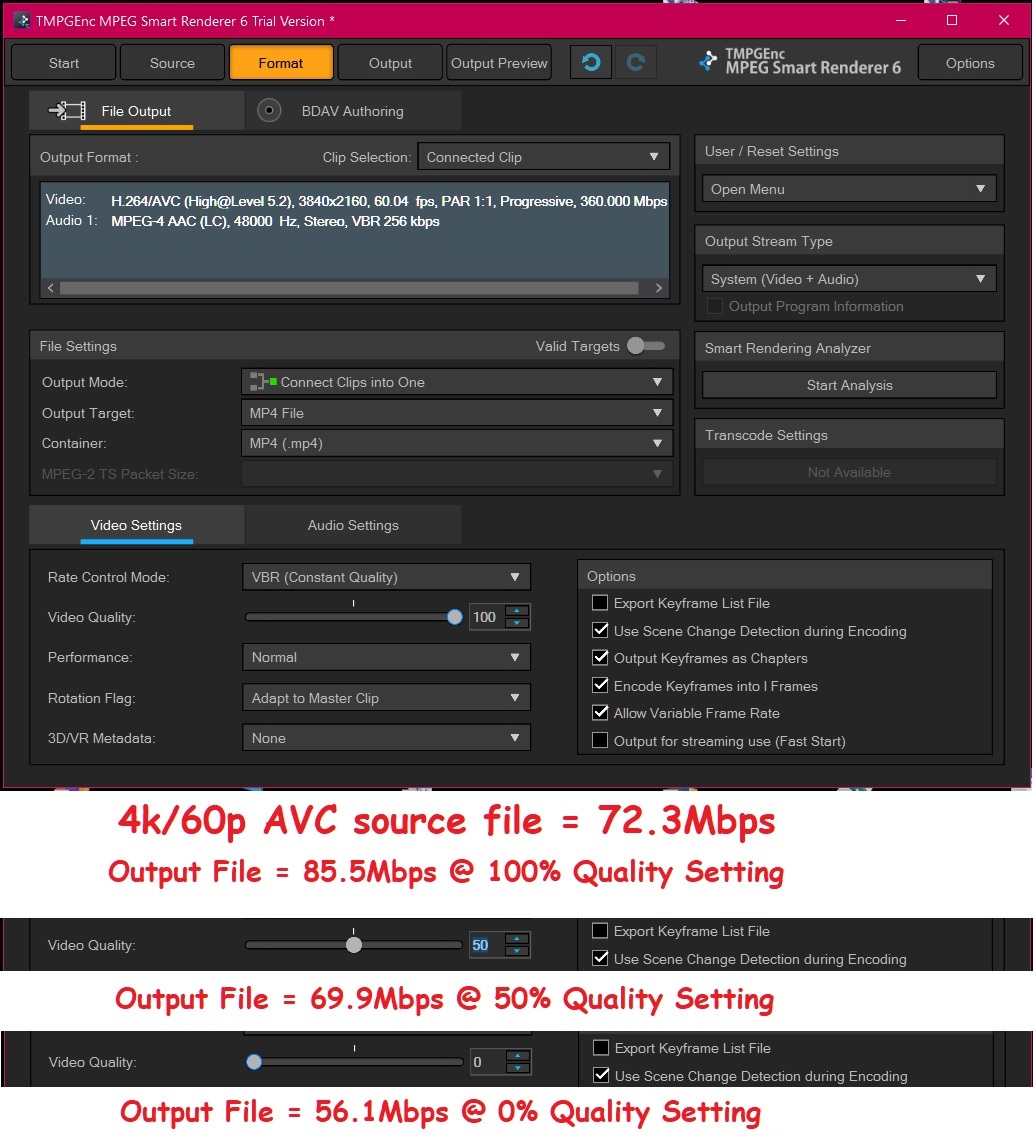This screenshot has height=1142, width=1033.
Task: Decrease Video Quality 100 with down stepper
Action: click(x=517, y=623)
